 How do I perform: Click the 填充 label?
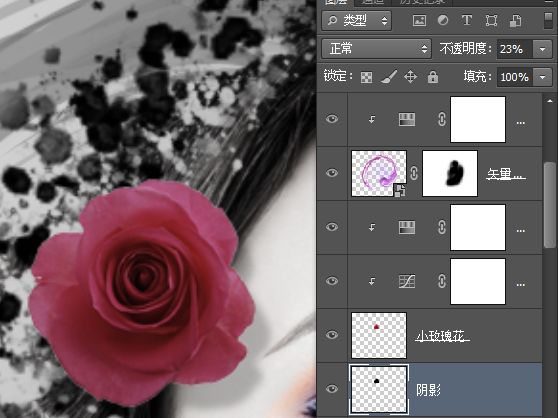tap(478, 76)
